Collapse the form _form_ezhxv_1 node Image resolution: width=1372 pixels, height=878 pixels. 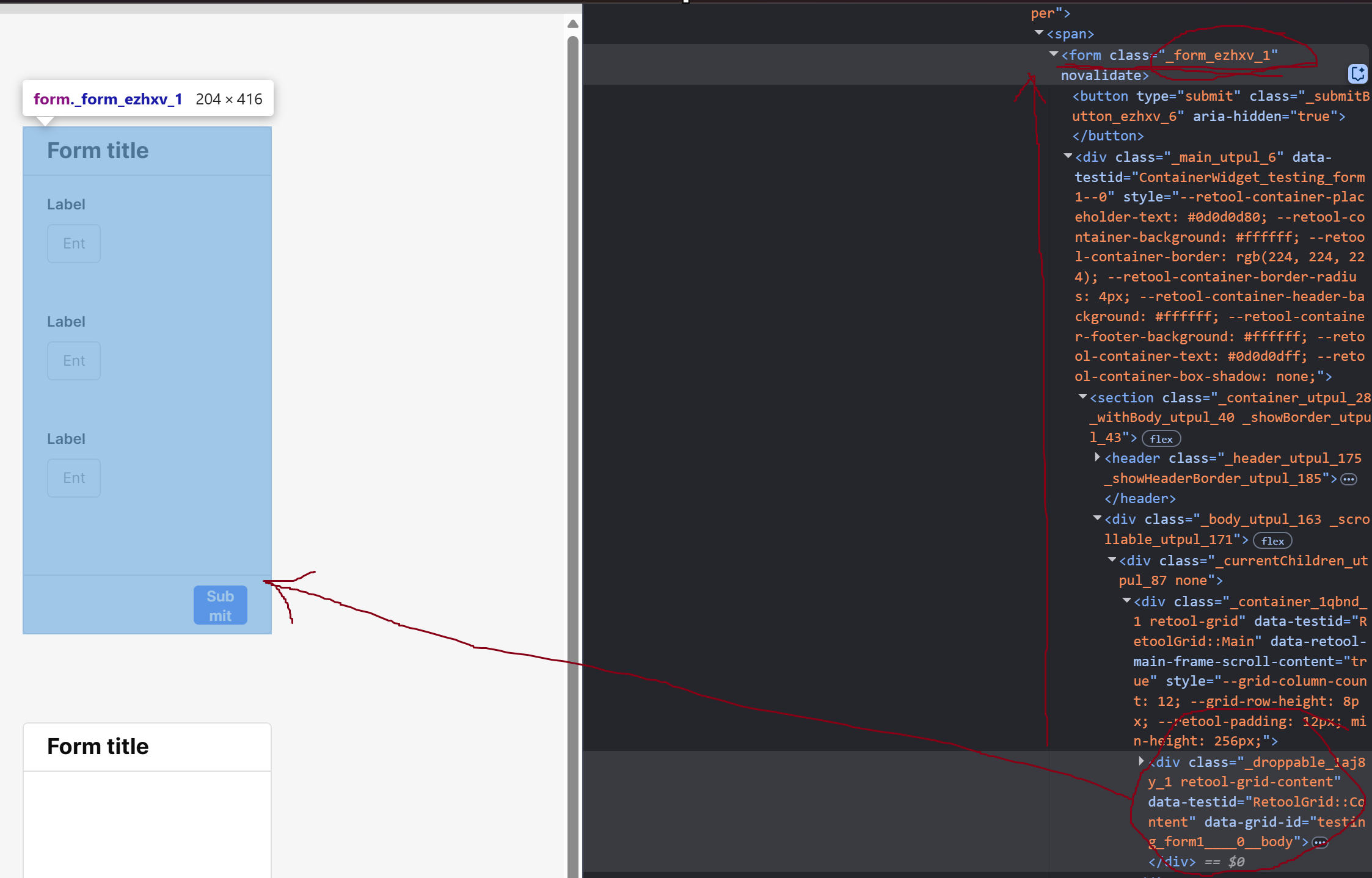(x=1054, y=54)
